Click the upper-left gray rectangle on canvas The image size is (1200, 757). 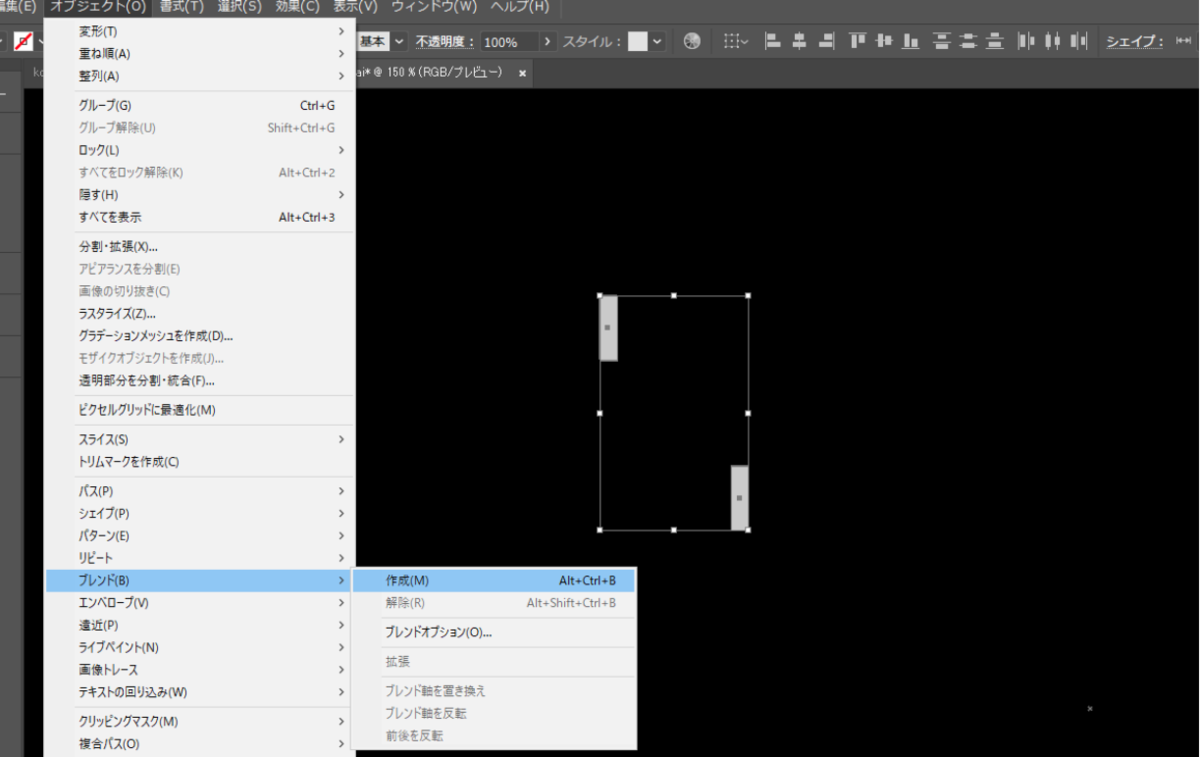(x=608, y=328)
